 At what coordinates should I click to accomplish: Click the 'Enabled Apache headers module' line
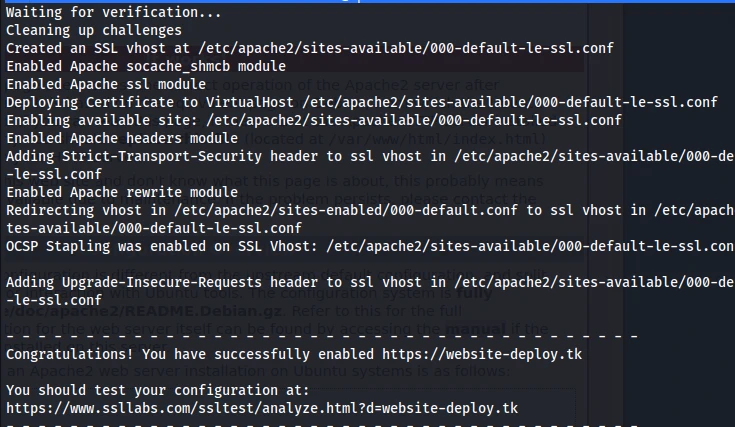[121, 138]
